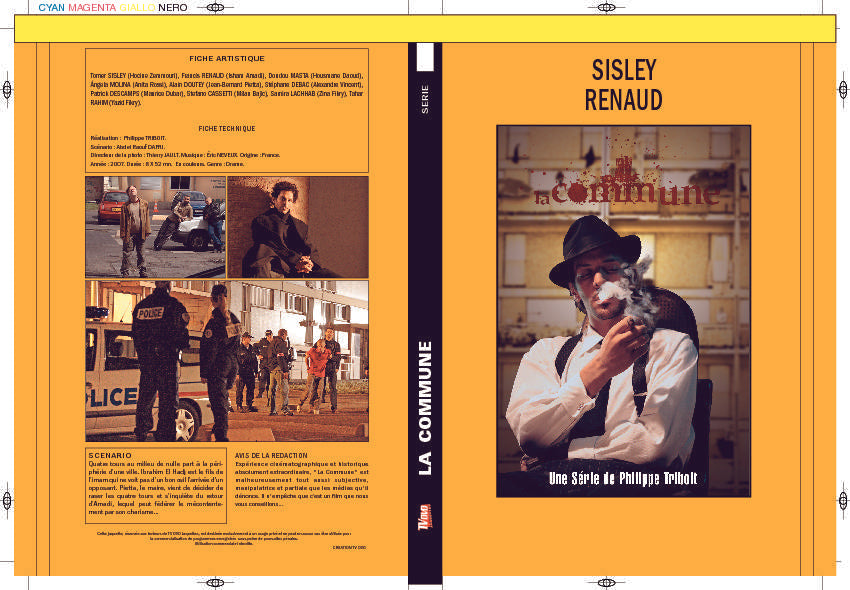Click 'Une Série de Philippe Triboit' caption

624,479
